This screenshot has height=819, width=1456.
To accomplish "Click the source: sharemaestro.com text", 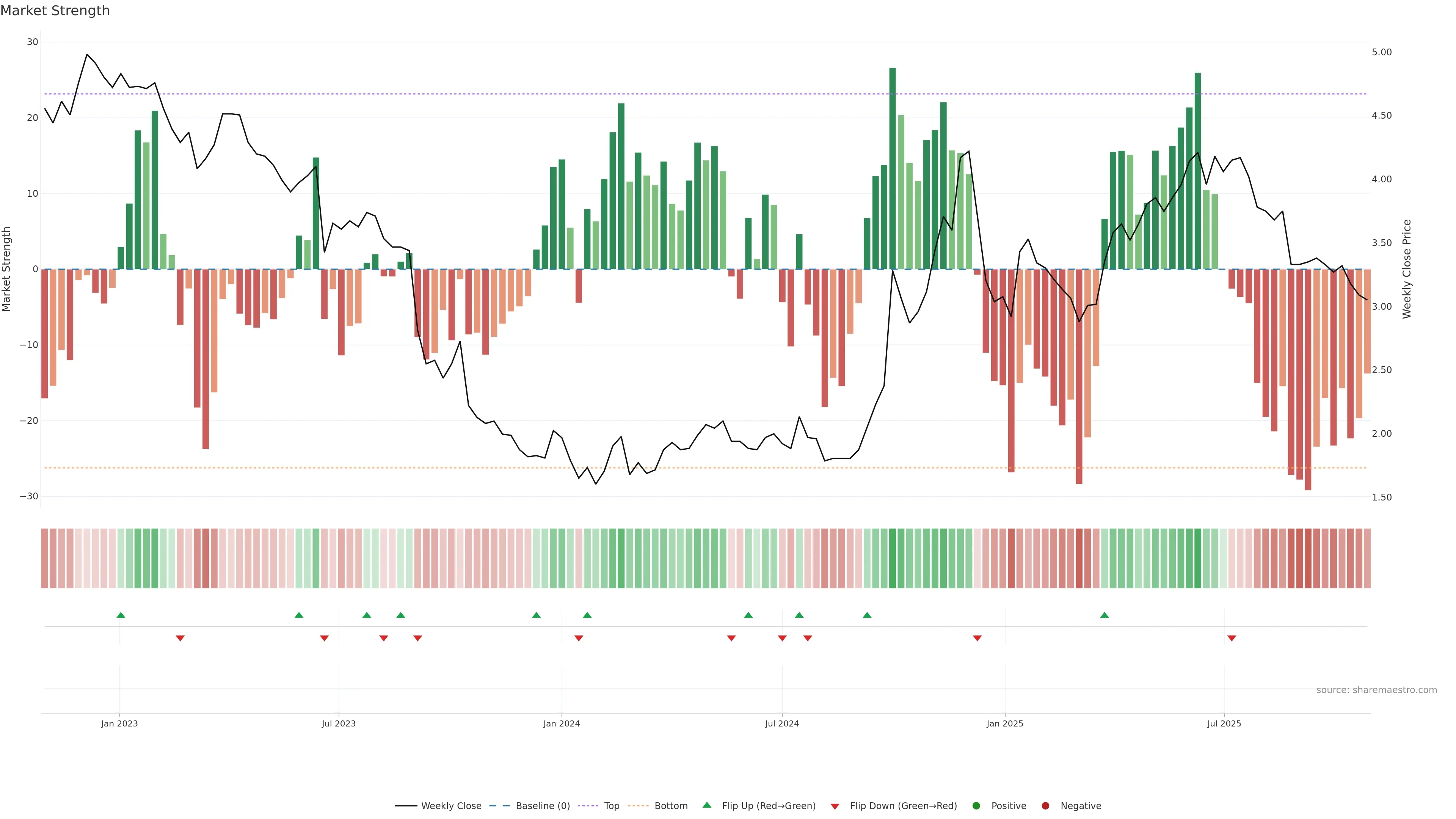I will coord(1376,690).
